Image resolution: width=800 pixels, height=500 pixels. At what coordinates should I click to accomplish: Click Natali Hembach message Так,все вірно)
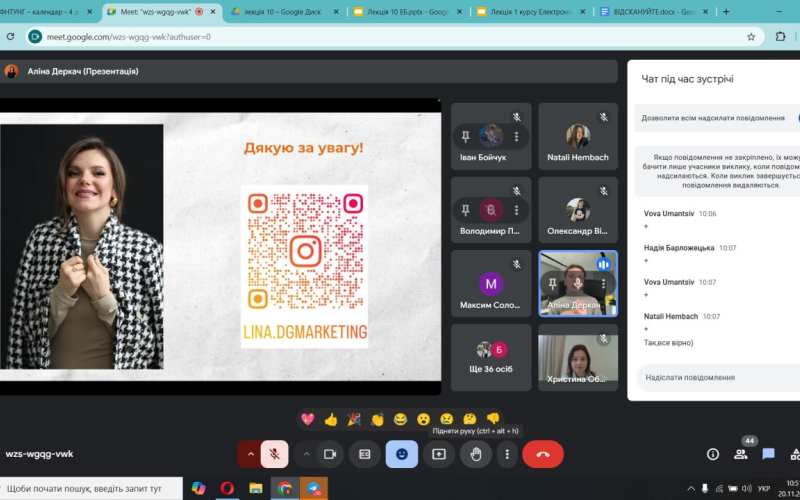tap(668, 343)
